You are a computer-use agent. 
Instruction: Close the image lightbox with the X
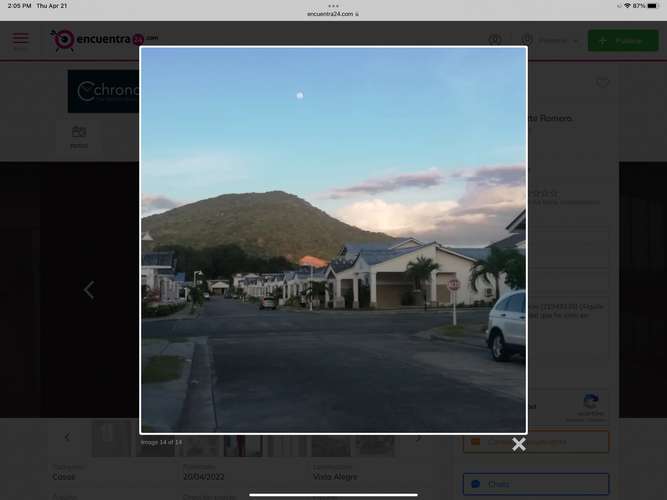click(x=519, y=444)
